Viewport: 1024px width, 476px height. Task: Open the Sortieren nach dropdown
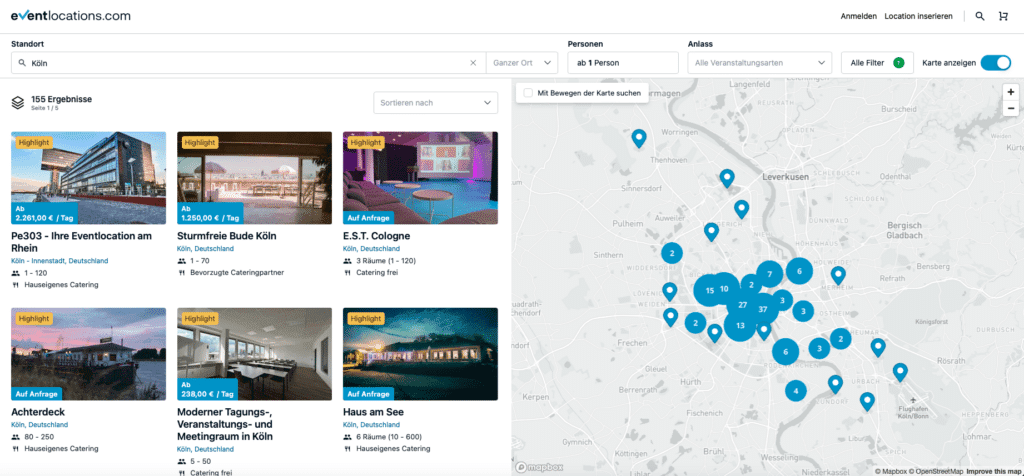(435, 103)
